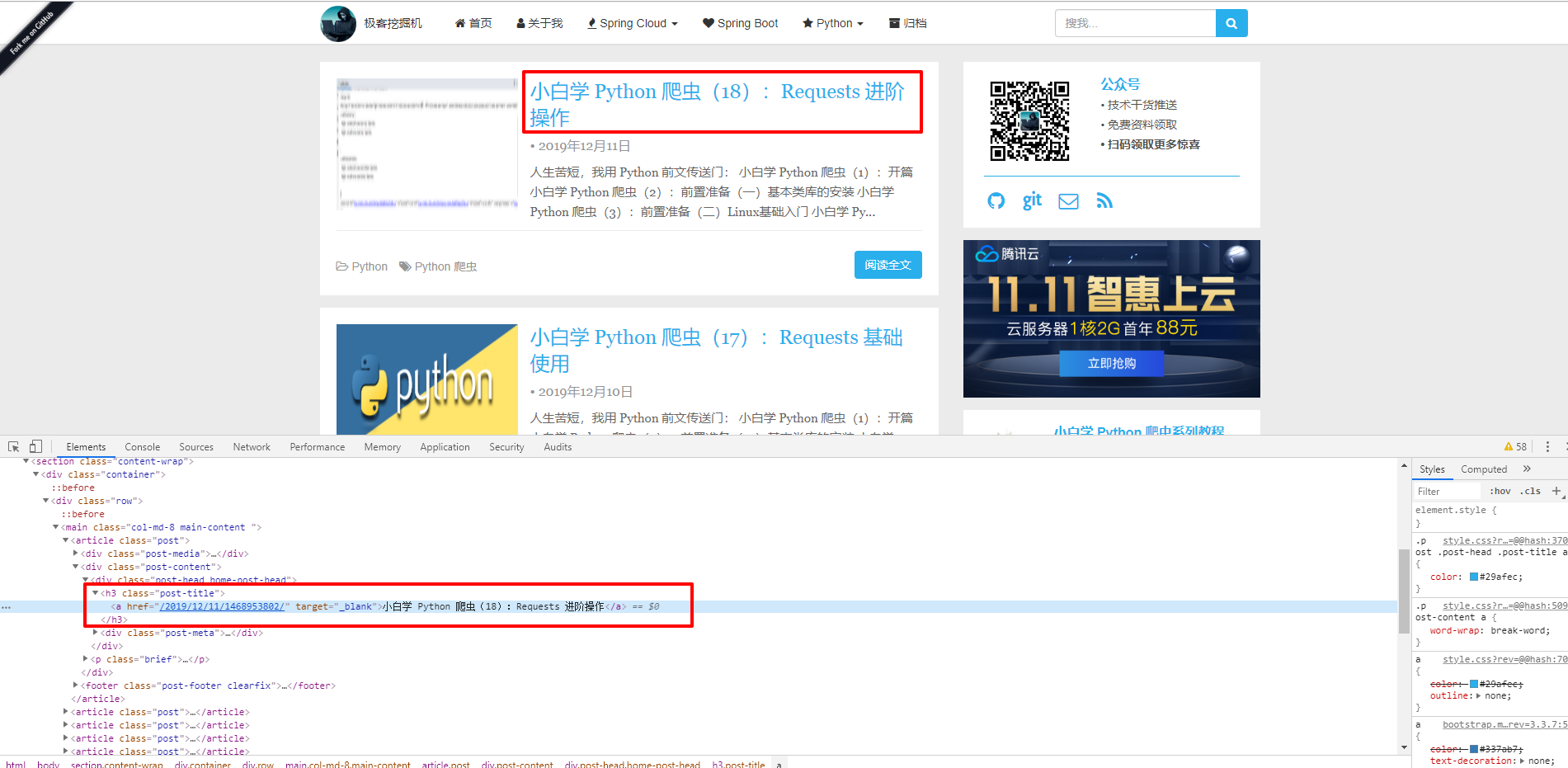Toggle the DevTools device toolbar icon
Screen dimensions: 1568x768
35,446
